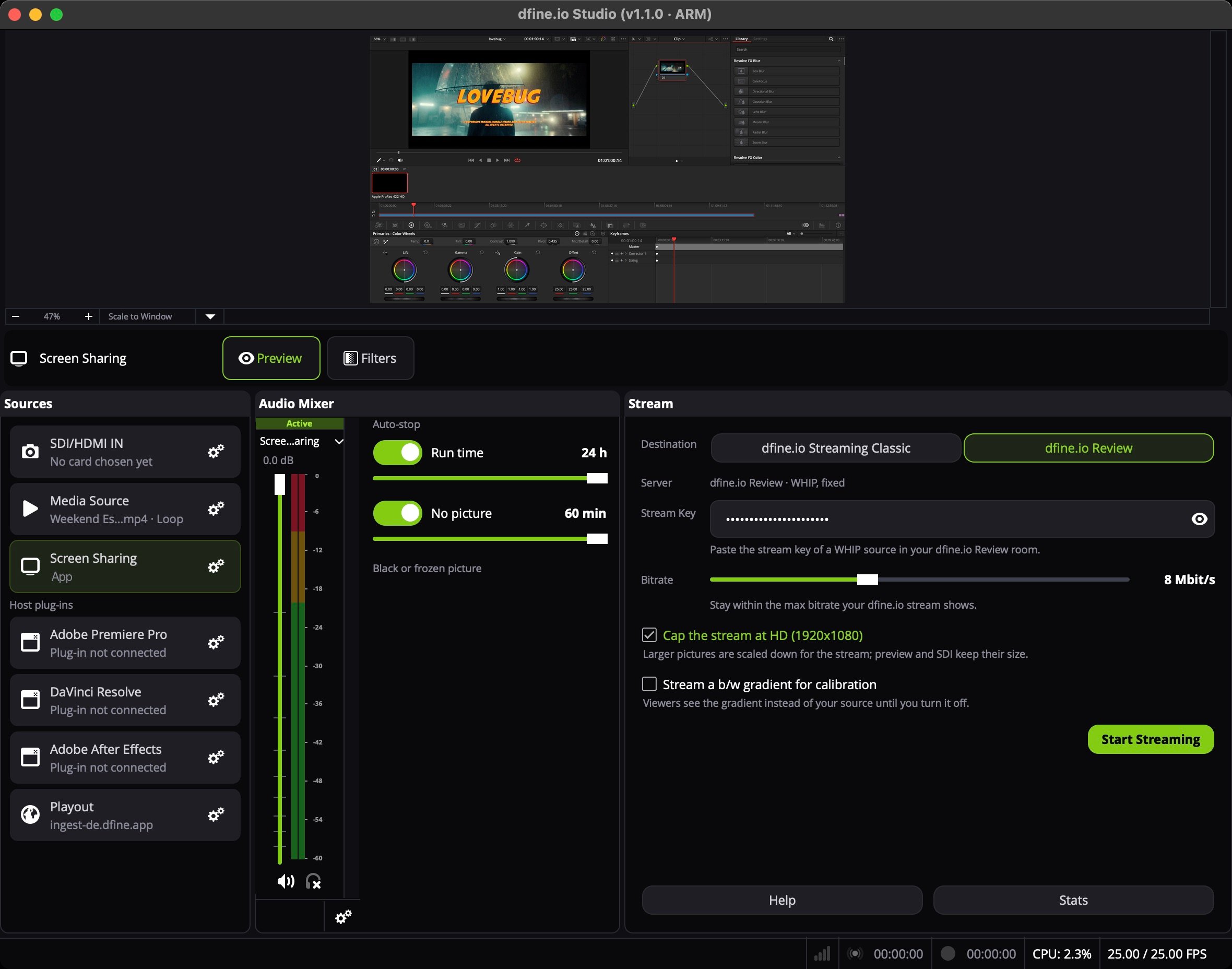The width and height of the screenshot is (1232, 969).
Task: Open settings gear for Adobe Premiere Pro plug-in
Action: coord(216,643)
